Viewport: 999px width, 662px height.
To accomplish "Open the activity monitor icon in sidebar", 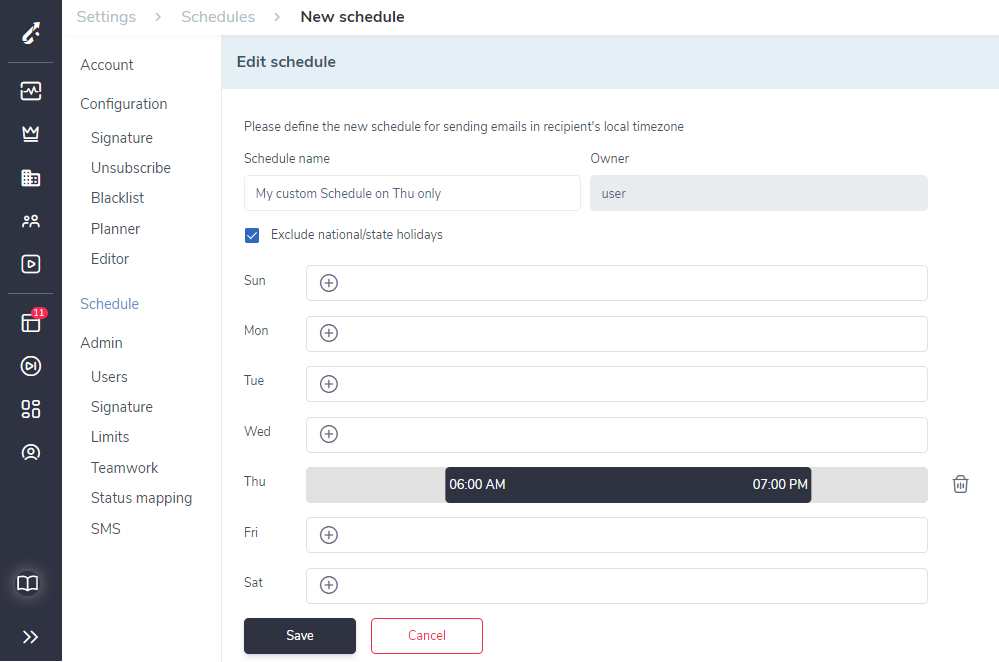I will [31, 90].
